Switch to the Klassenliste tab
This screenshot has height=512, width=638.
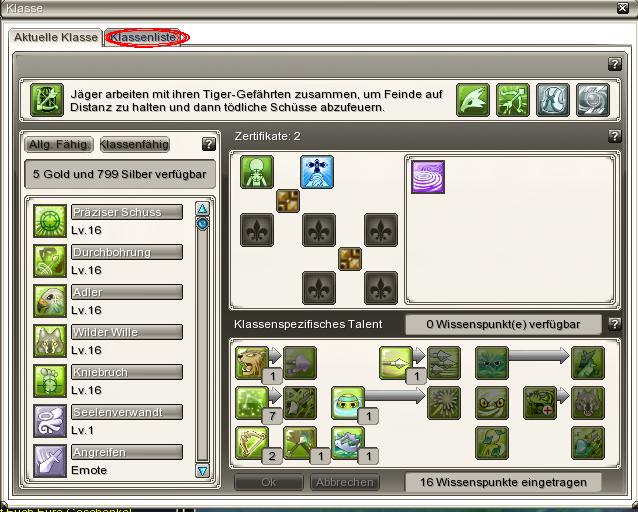point(143,37)
